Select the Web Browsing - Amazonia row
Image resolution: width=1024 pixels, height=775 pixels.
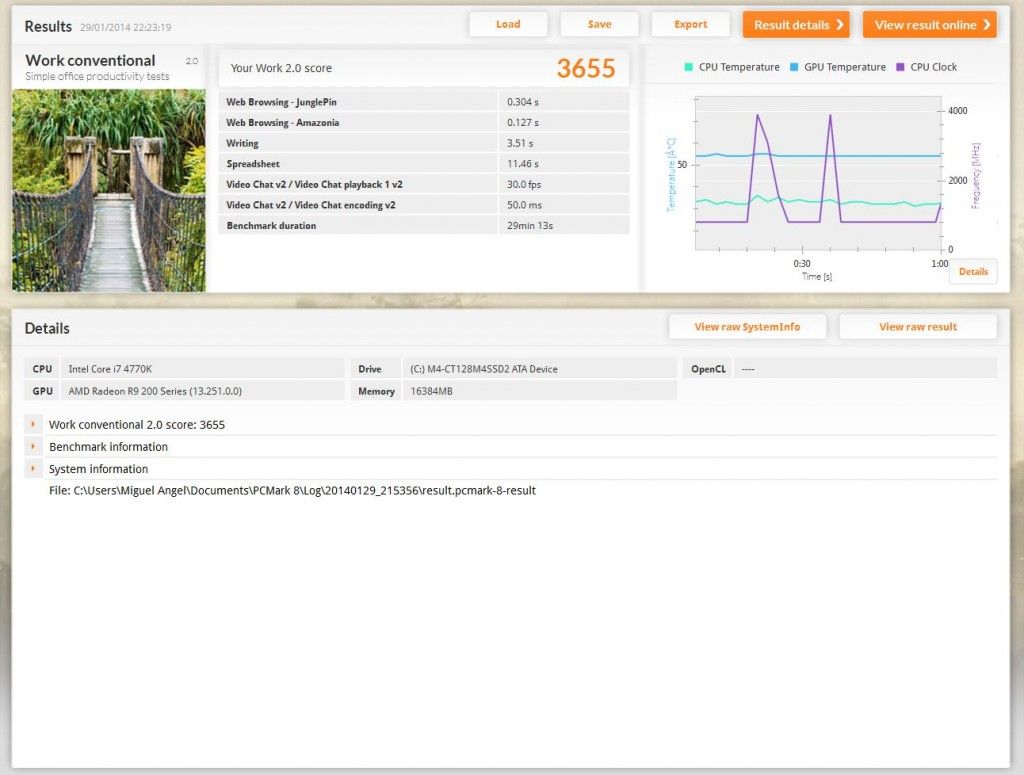pyautogui.click(x=424, y=122)
